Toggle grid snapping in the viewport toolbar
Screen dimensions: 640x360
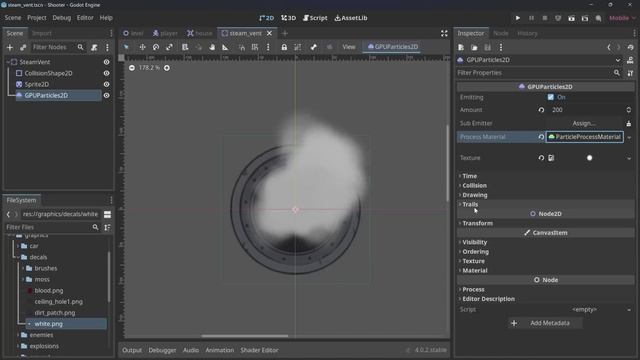255,47
